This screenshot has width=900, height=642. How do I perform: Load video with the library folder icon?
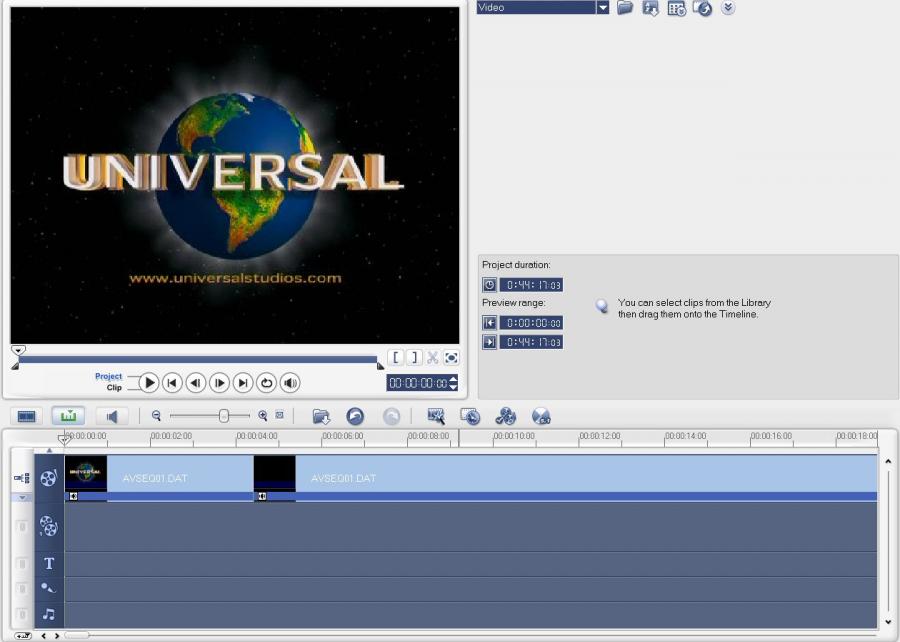(x=624, y=7)
